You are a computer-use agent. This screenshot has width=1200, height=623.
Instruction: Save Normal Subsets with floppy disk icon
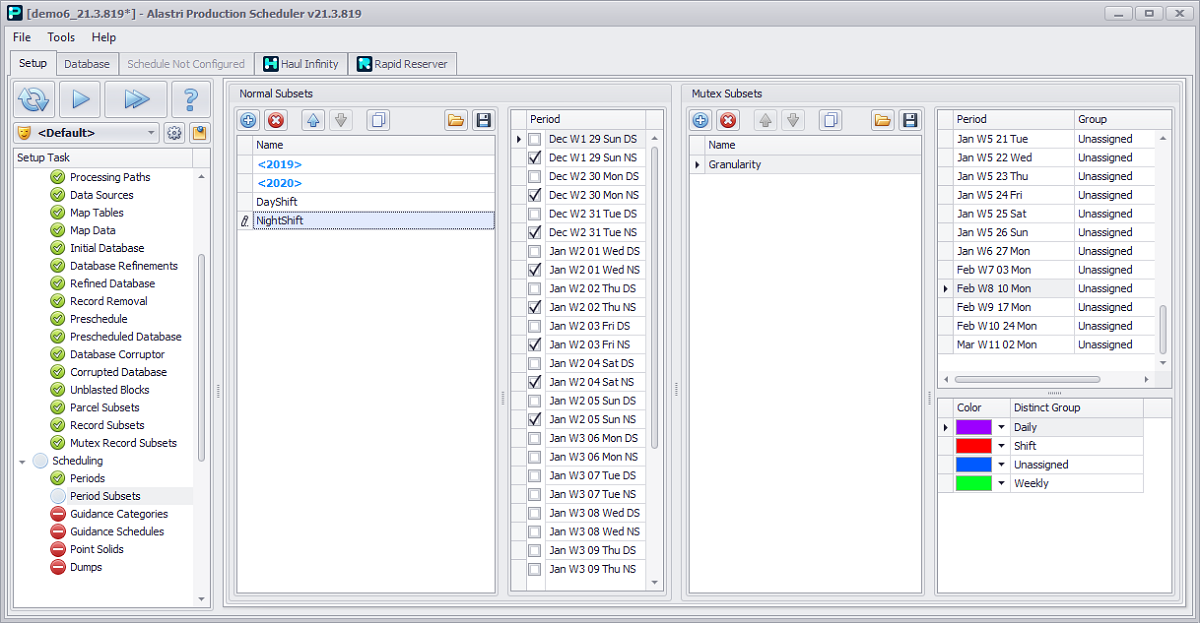click(x=483, y=120)
